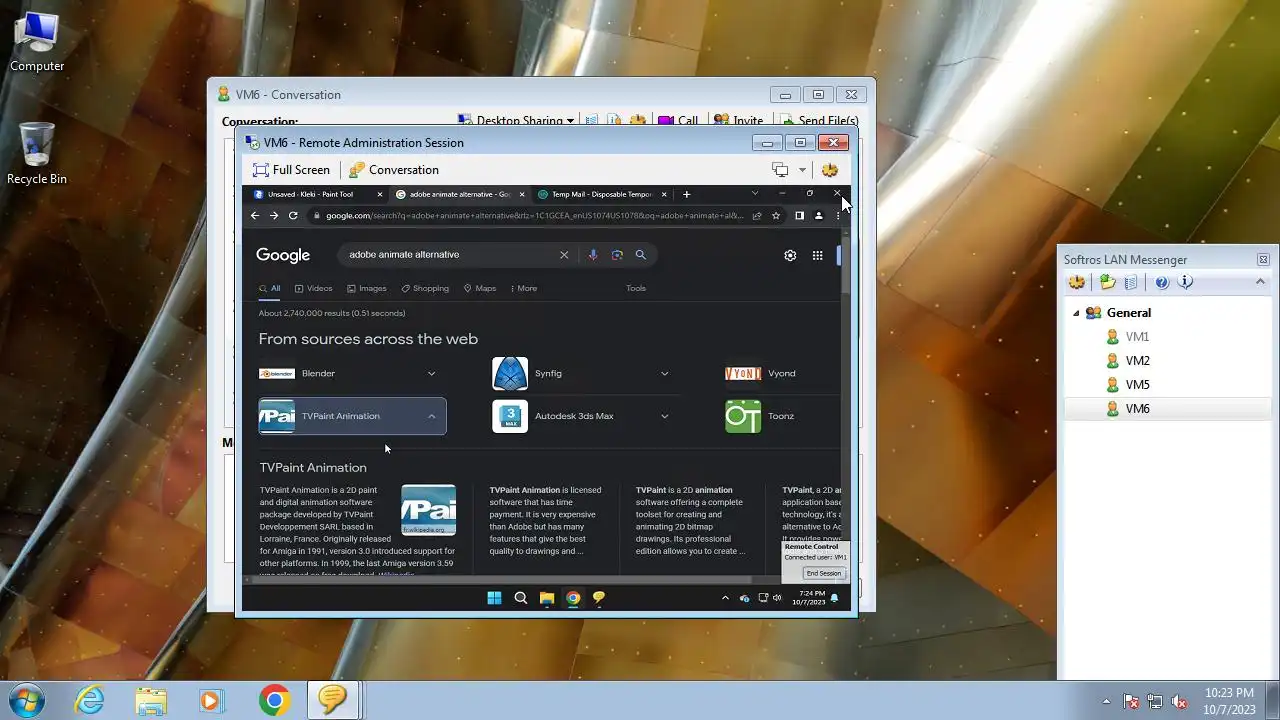Open LAN Messenger info bubble icon
This screenshot has height=720, width=1280.
click(1186, 283)
